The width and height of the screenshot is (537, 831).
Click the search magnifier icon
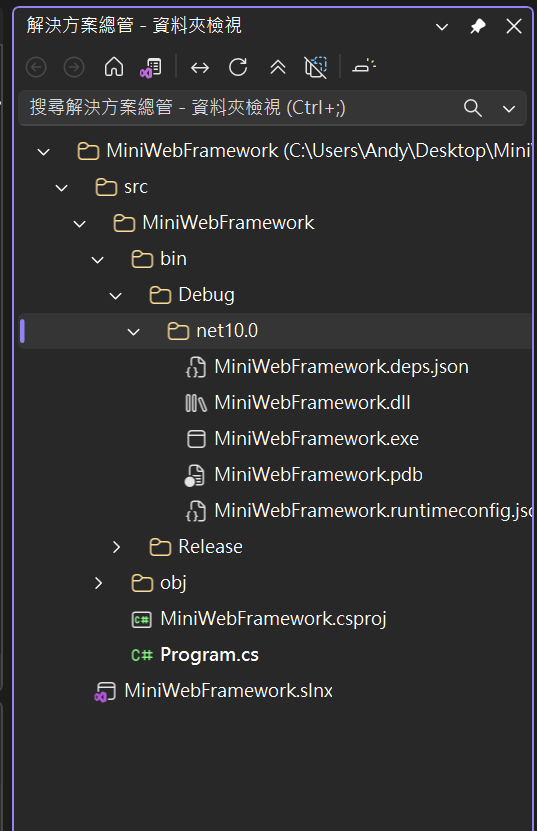tap(472, 108)
